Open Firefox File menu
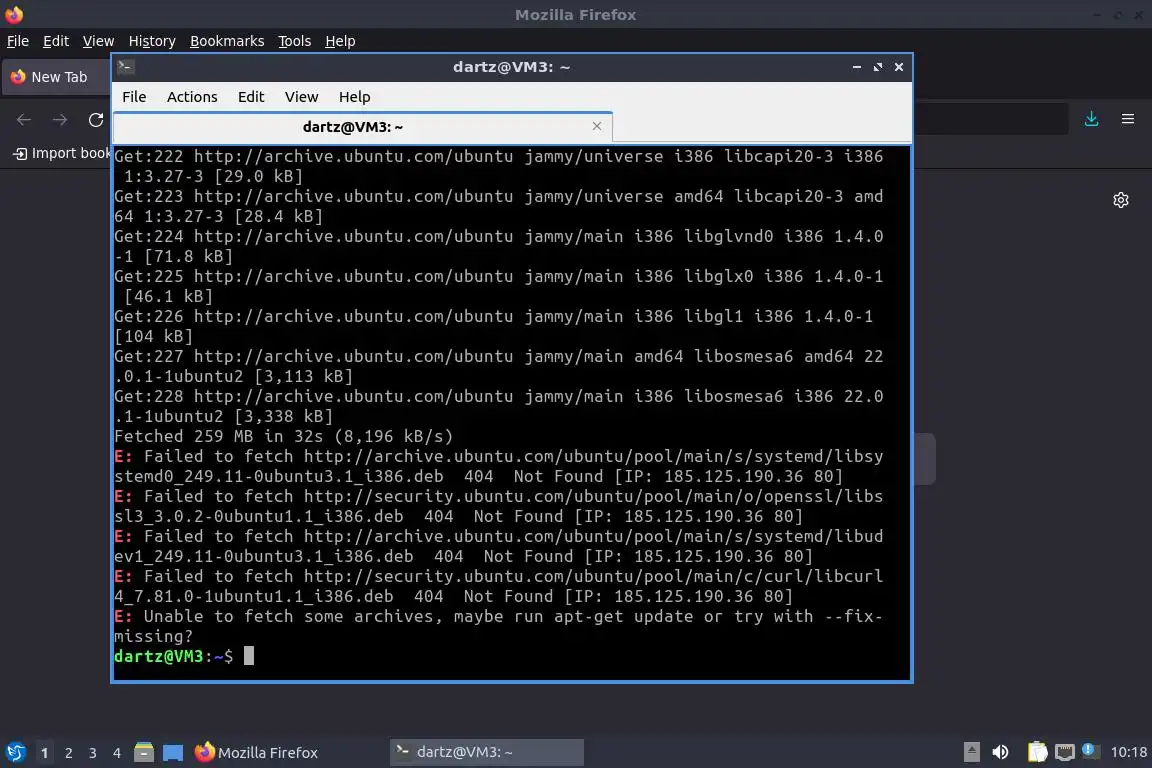1152x768 pixels. (18, 41)
